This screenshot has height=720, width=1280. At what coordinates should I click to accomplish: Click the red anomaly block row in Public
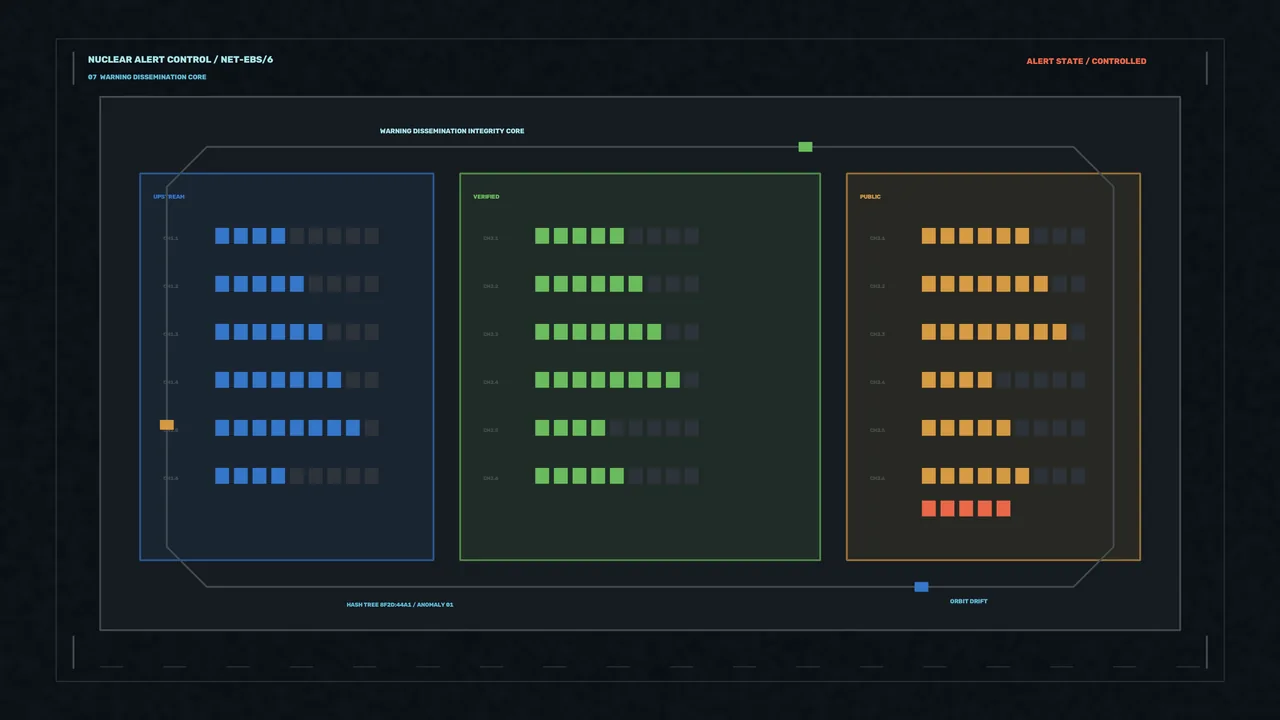click(x=966, y=509)
